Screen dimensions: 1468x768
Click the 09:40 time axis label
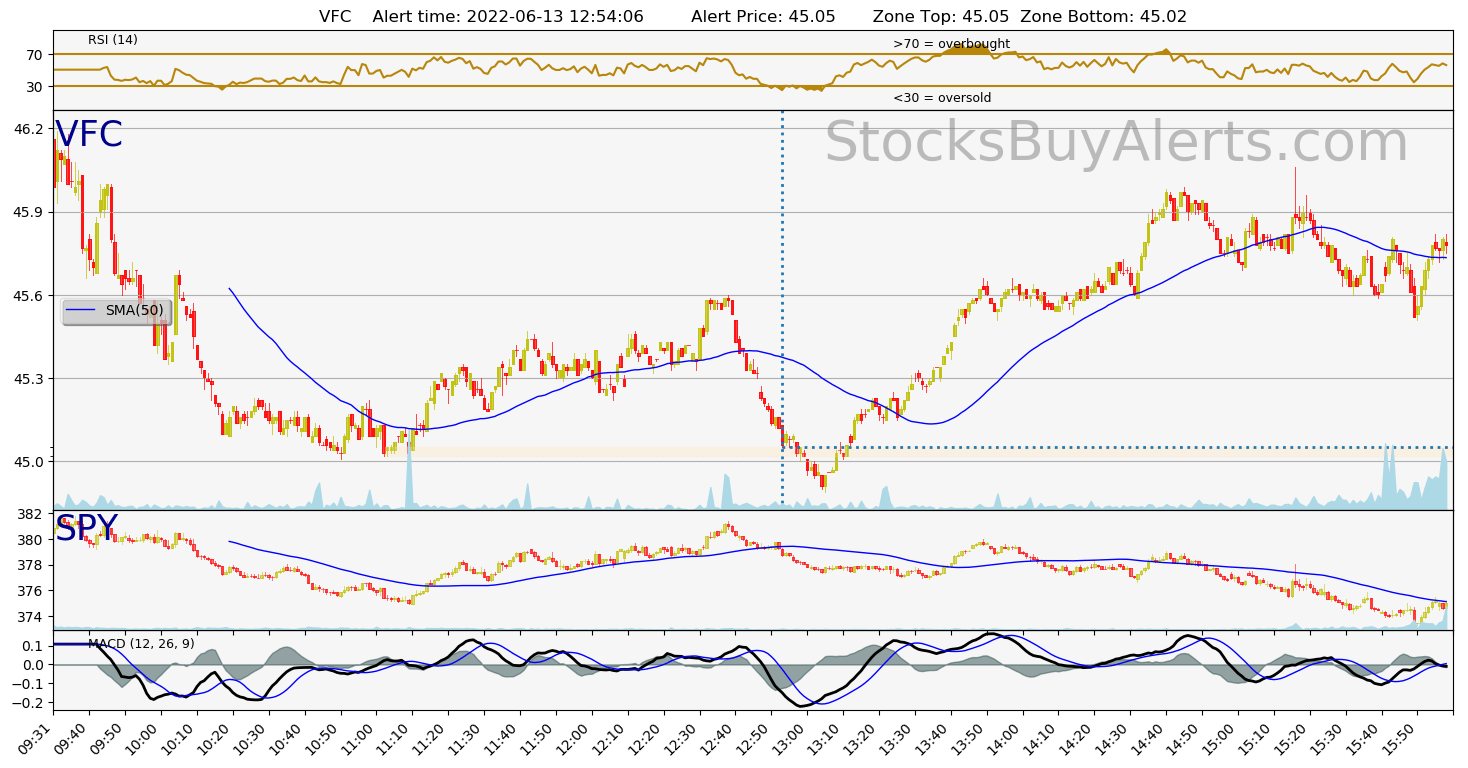(73, 738)
